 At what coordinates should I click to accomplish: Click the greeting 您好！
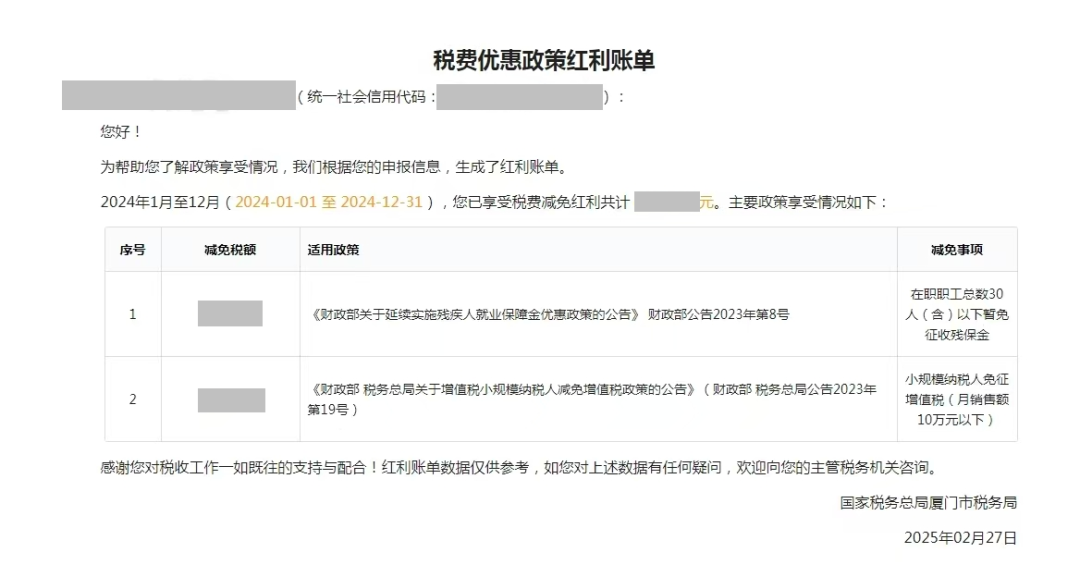(x=121, y=132)
